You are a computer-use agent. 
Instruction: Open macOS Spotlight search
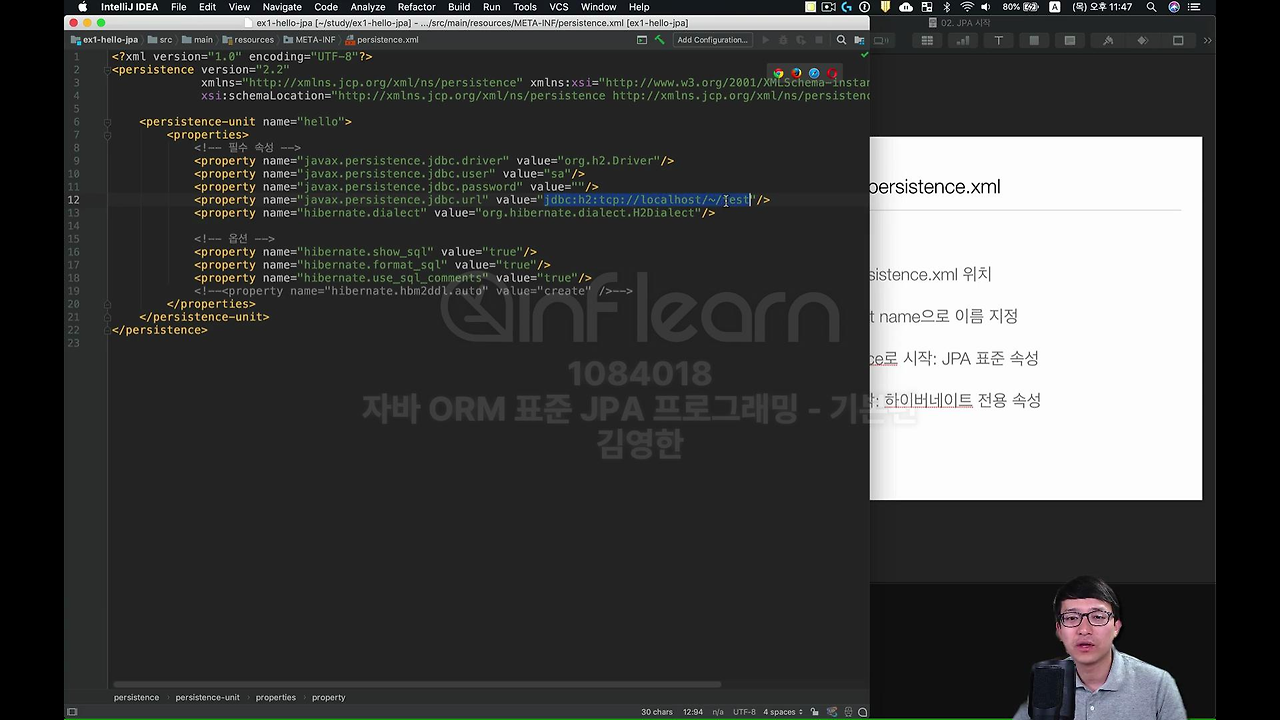click(1151, 7)
